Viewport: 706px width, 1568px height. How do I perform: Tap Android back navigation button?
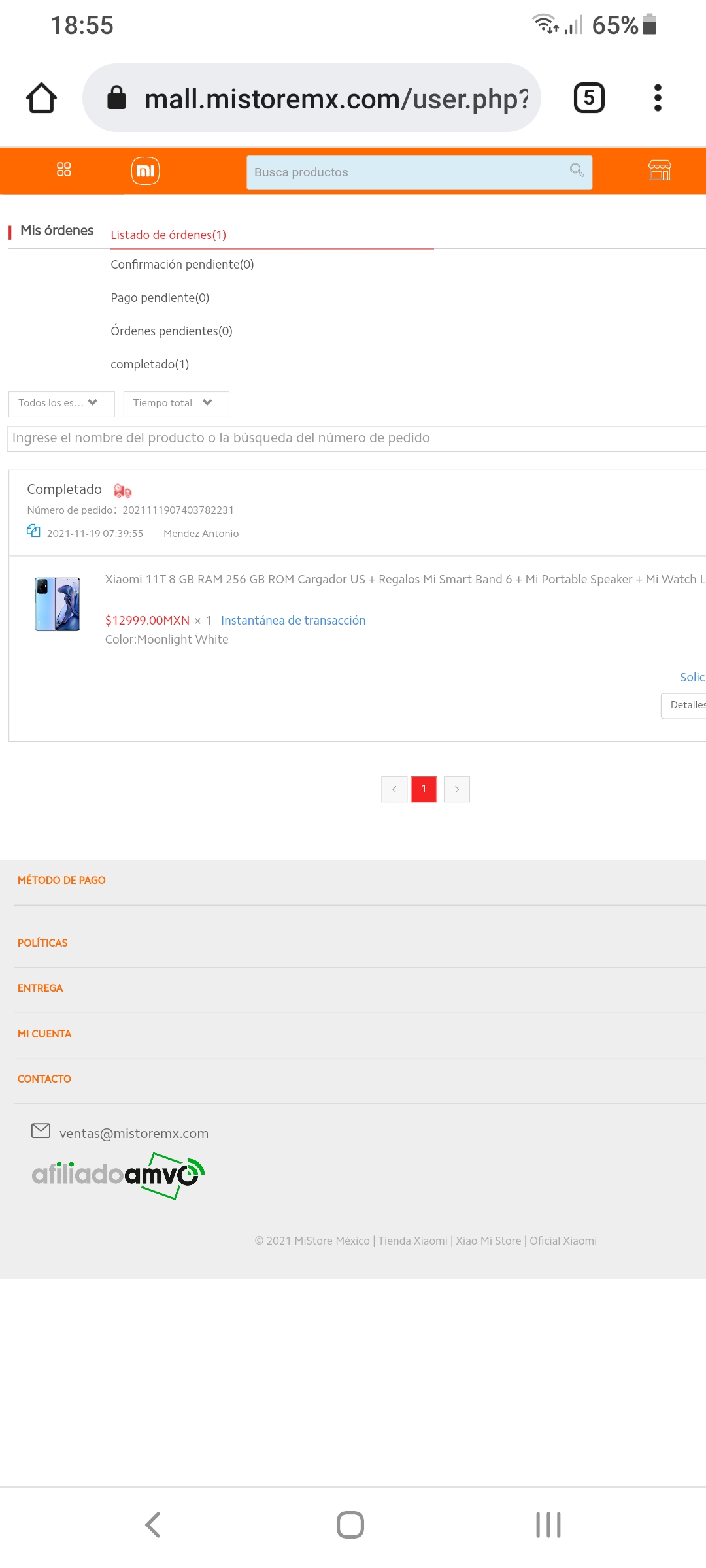point(153,1525)
